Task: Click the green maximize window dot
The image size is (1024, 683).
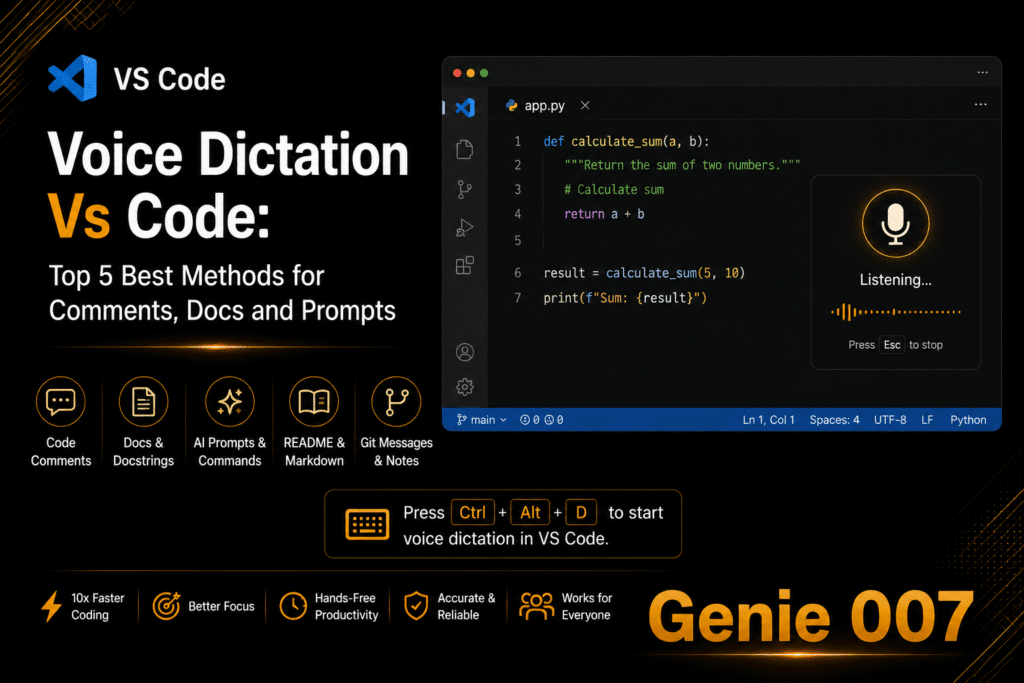Action: click(x=484, y=73)
